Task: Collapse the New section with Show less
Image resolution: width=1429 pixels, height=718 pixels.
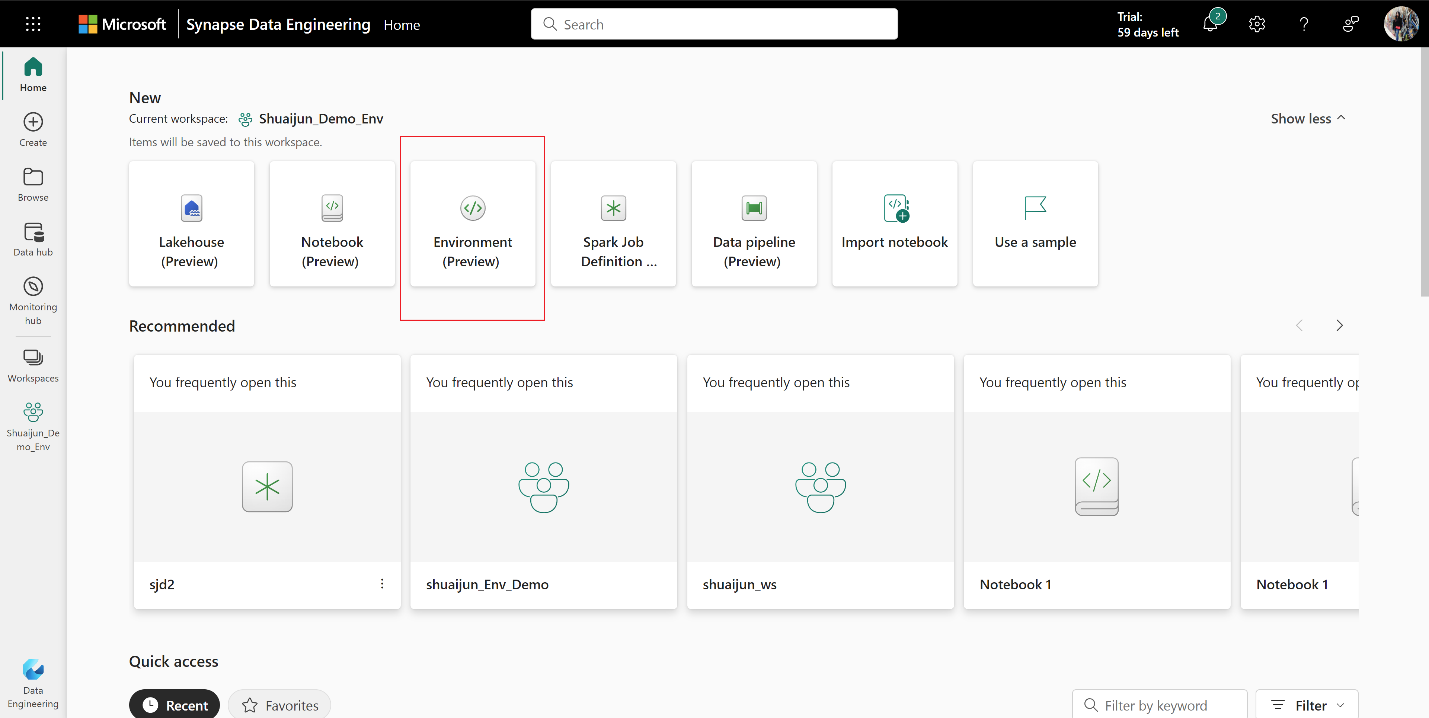Action: (1308, 118)
